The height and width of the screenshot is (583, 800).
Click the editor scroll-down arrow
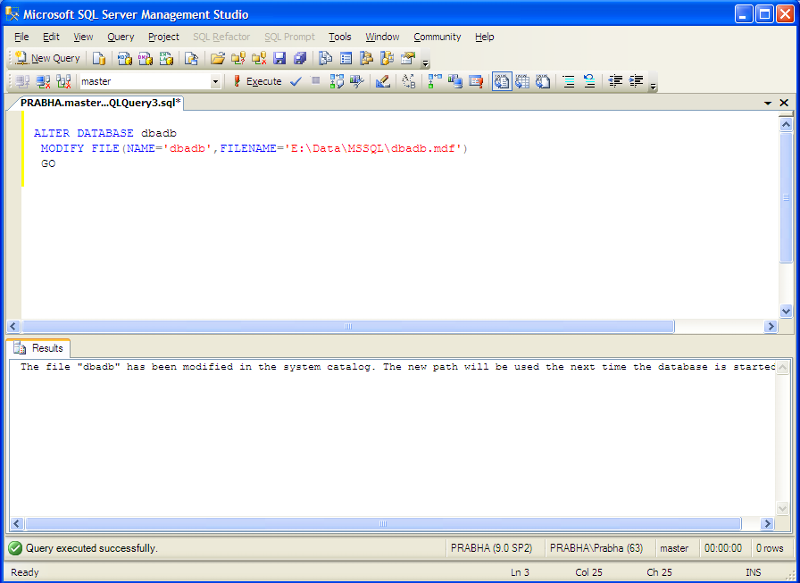pyautogui.click(x=786, y=311)
